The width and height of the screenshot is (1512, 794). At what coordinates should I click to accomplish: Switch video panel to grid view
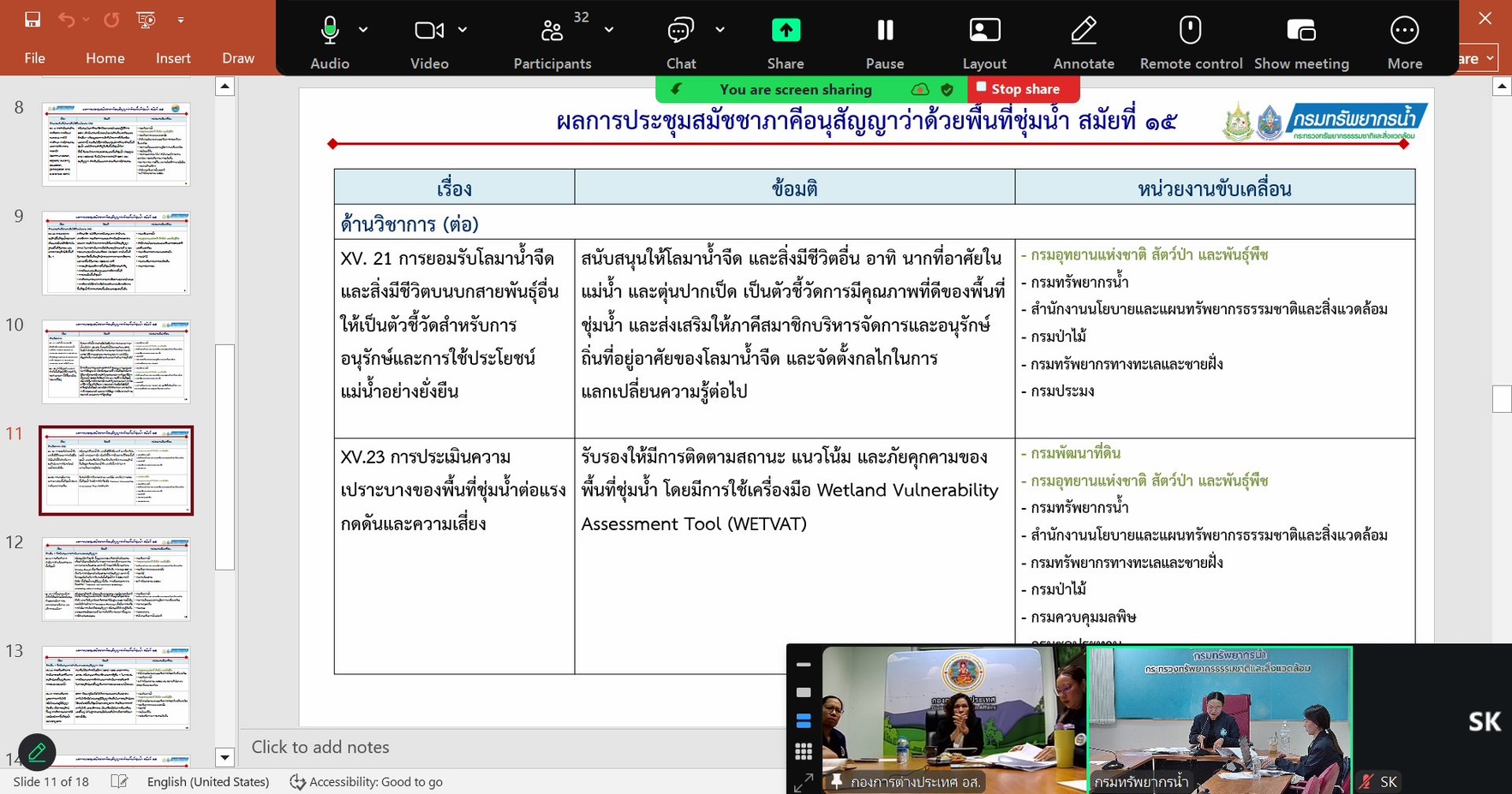(804, 752)
